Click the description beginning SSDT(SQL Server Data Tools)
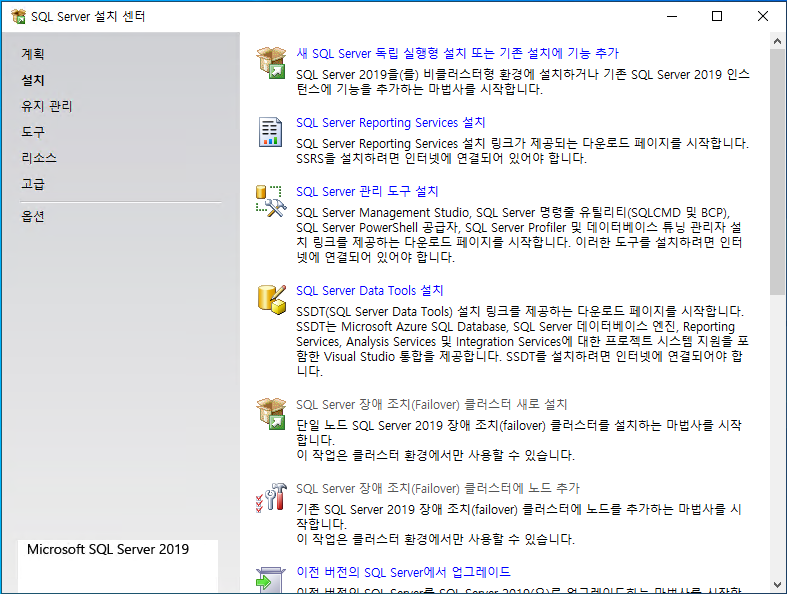787x594 pixels. click(x=522, y=341)
